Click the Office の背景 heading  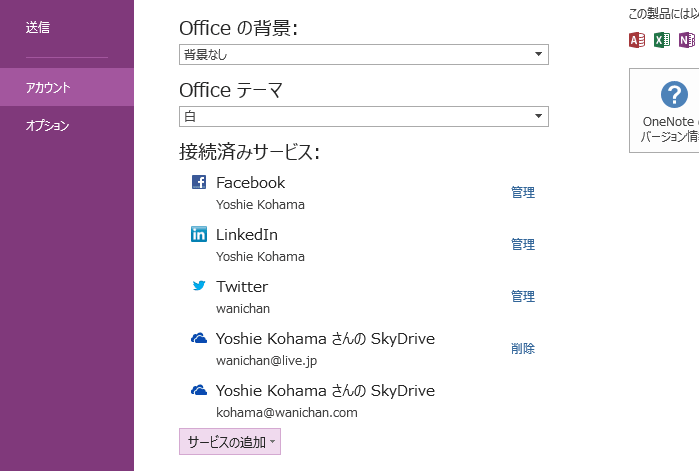[x=238, y=28]
